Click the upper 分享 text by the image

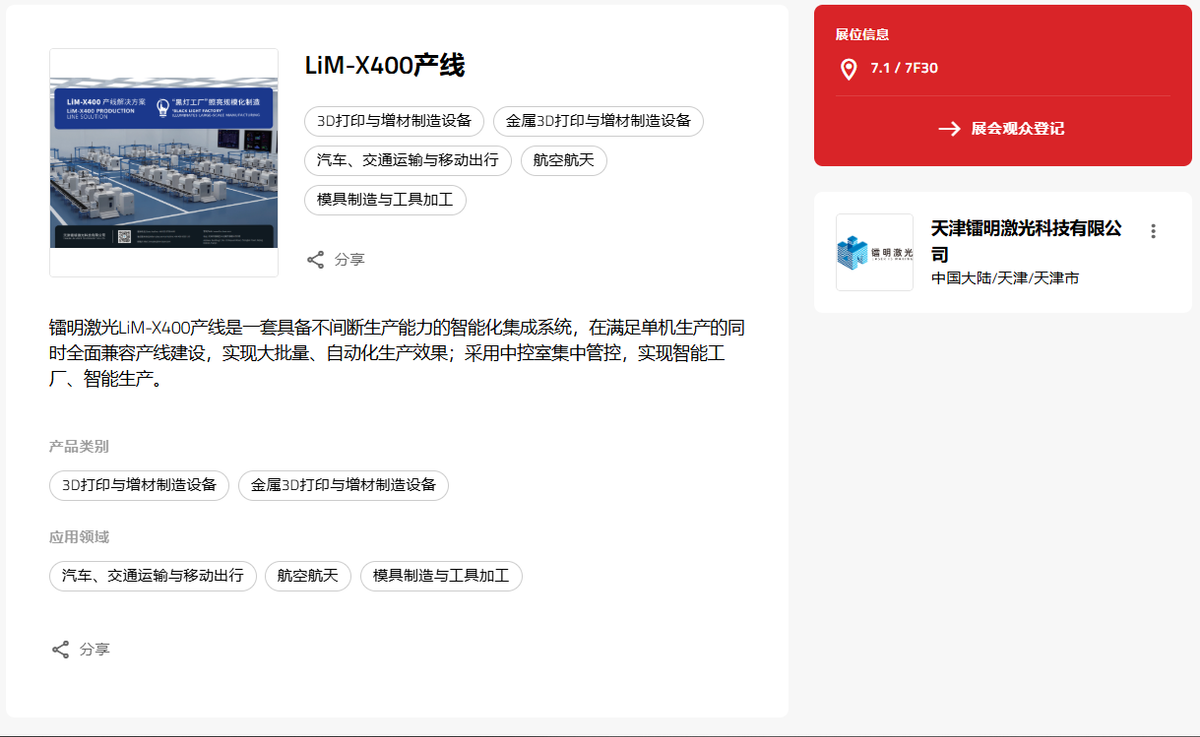pyautogui.click(x=350, y=260)
